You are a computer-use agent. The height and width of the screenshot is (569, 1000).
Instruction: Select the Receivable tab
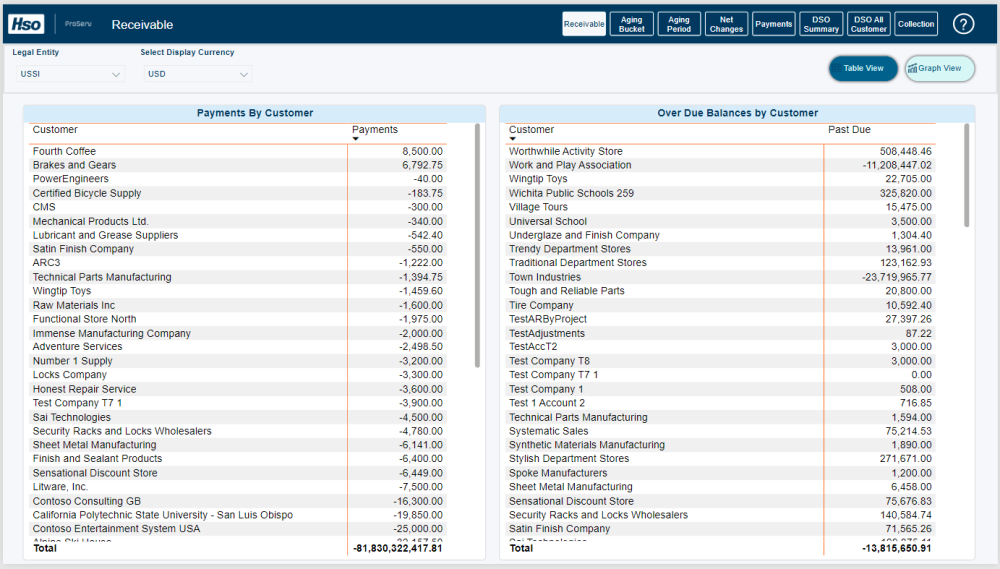point(584,24)
